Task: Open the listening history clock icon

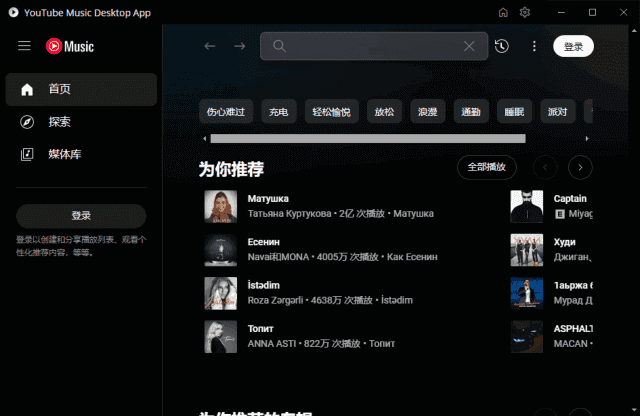Action: [501, 46]
